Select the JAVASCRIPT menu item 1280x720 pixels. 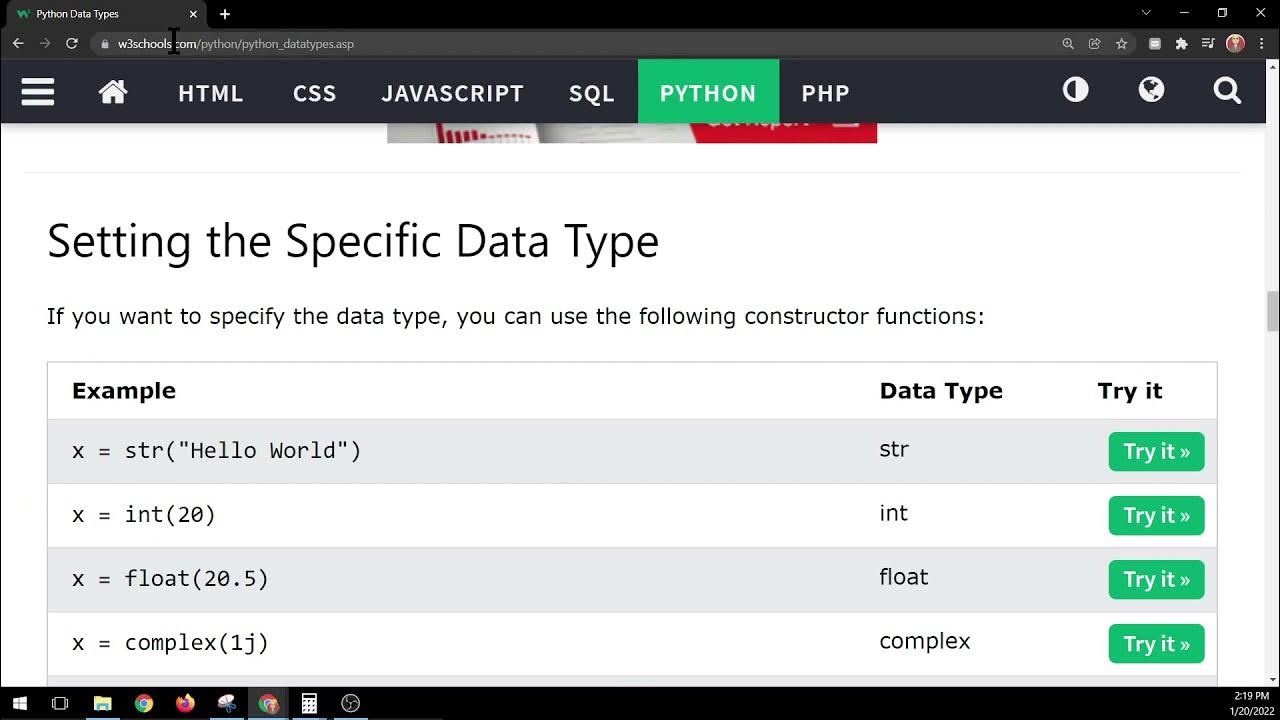(x=452, y=93)
